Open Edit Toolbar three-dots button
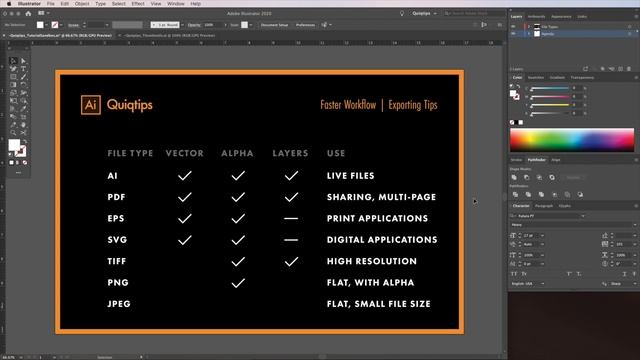Viewport: 640px width, 360px height. pos(18,173)
